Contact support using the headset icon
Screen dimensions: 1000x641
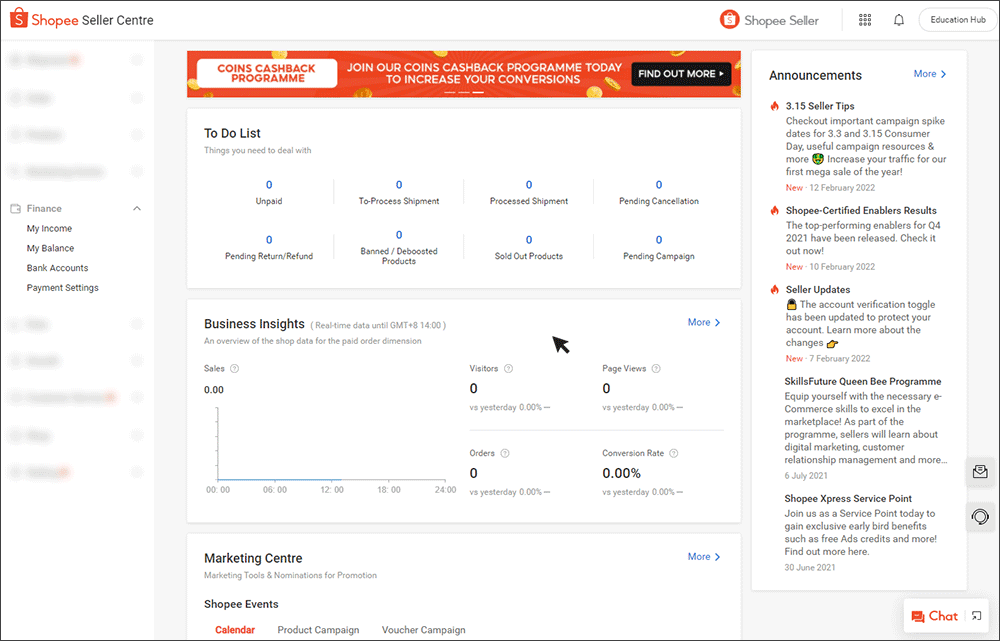pos(980,517)
